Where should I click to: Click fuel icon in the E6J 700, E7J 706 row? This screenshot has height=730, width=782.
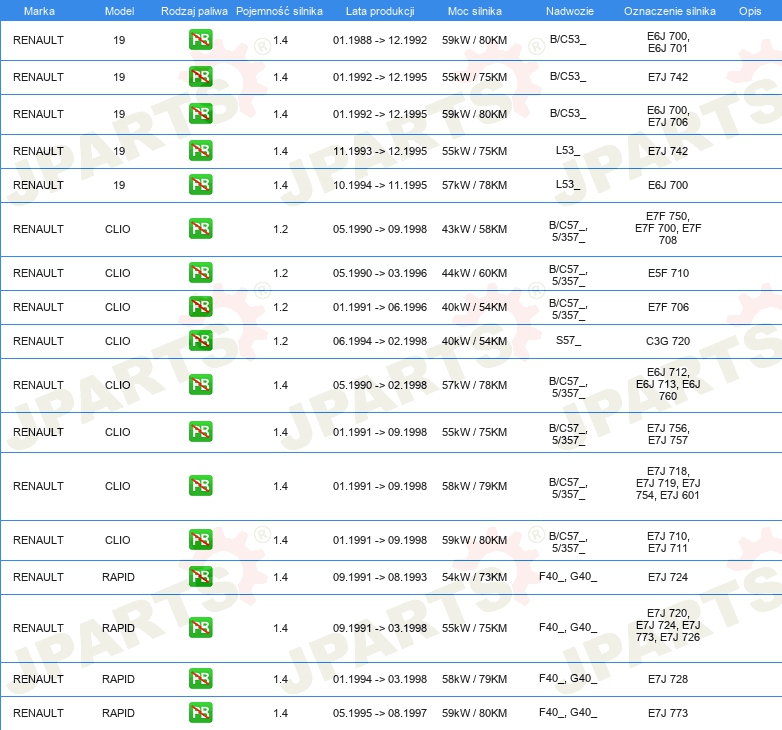tap(200, 114)
